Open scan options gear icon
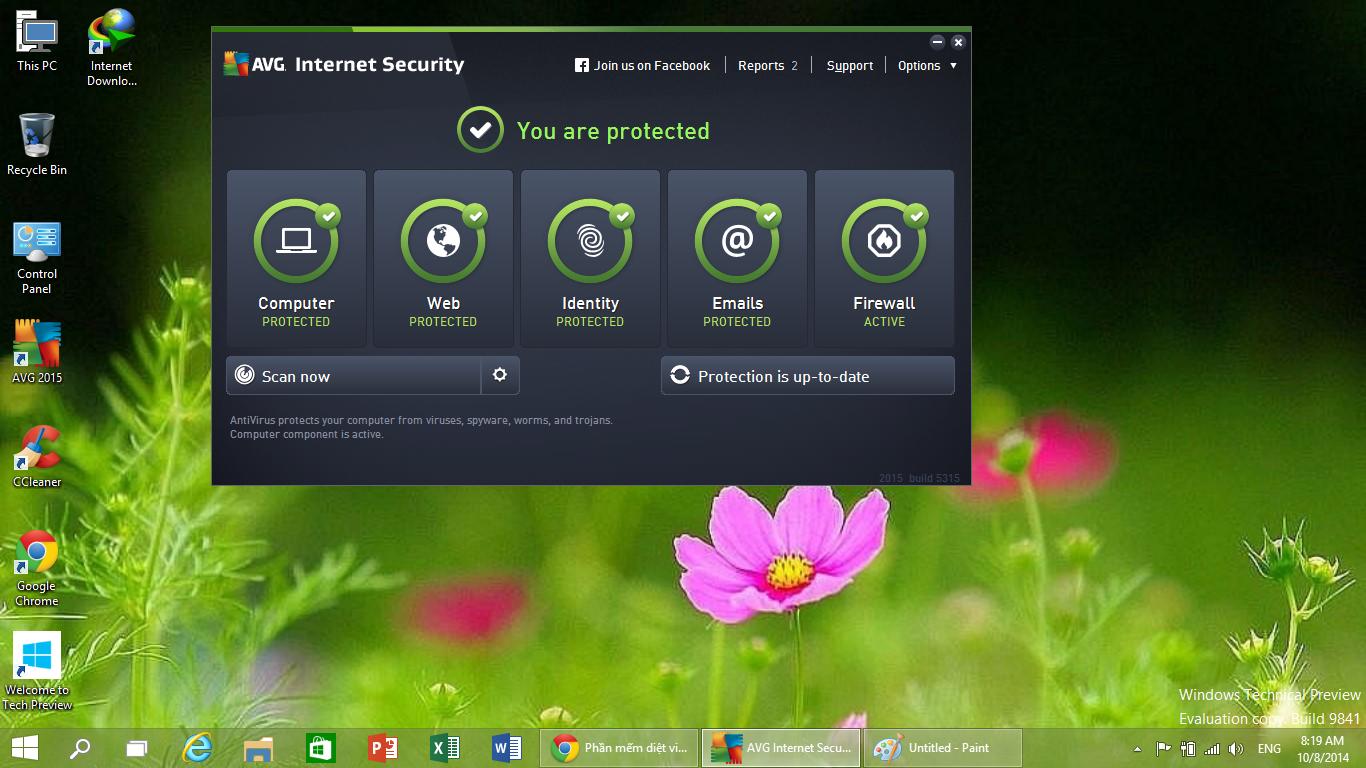1366x768 pixels. [500, 376]
